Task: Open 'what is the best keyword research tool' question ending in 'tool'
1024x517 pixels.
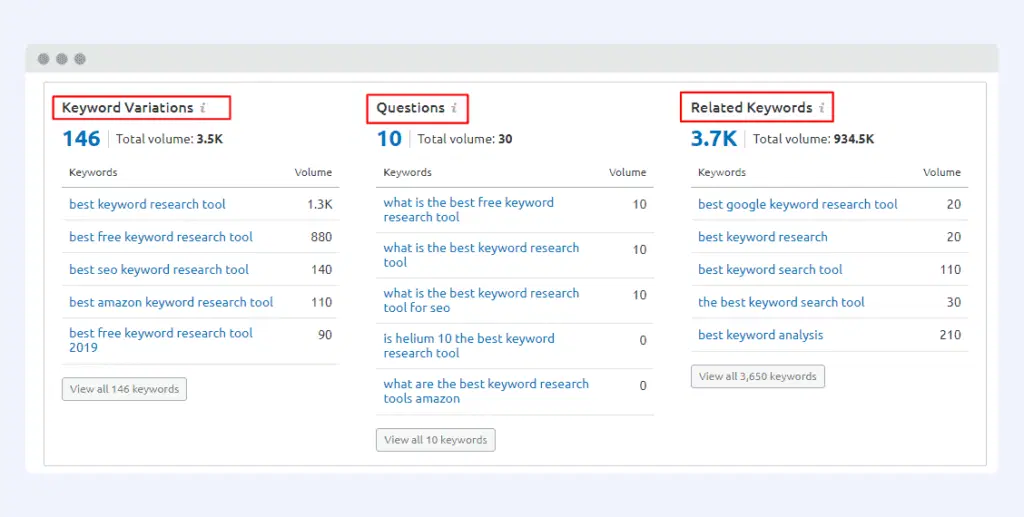Action: click(481, 255)
